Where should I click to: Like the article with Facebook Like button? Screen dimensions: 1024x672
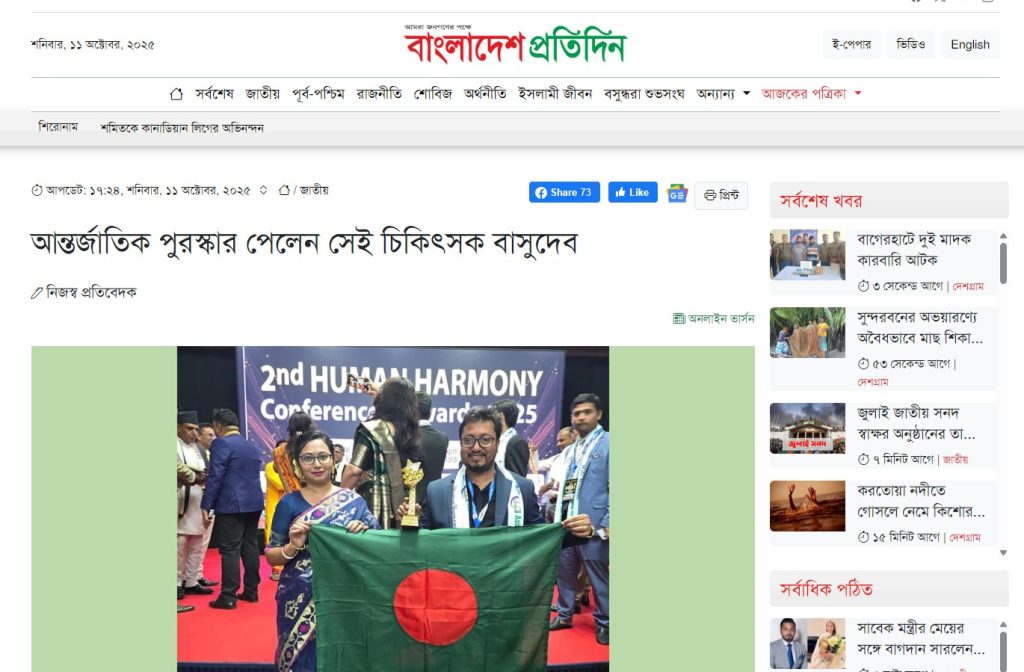(x=632, y=192)
